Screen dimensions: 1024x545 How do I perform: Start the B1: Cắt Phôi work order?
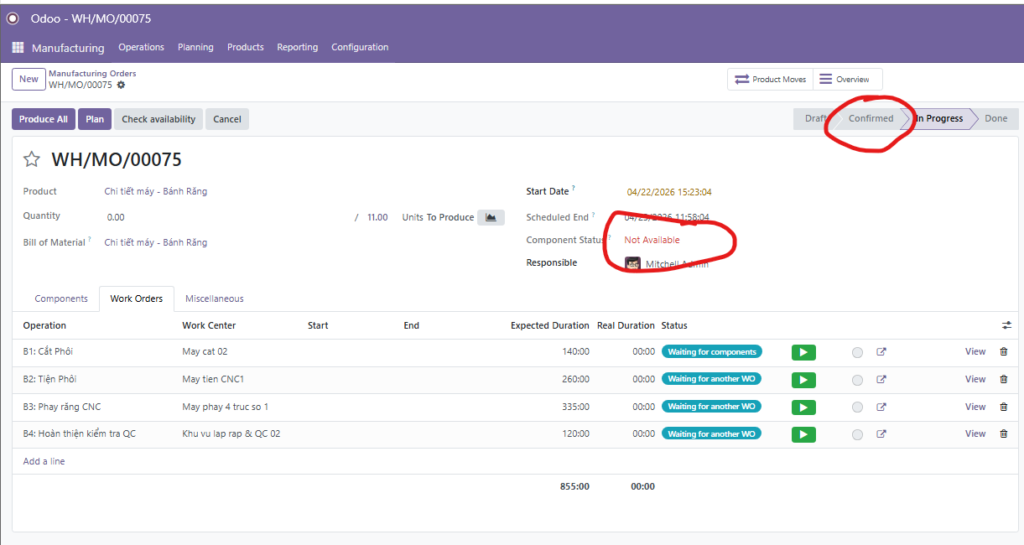coord(803,352)
